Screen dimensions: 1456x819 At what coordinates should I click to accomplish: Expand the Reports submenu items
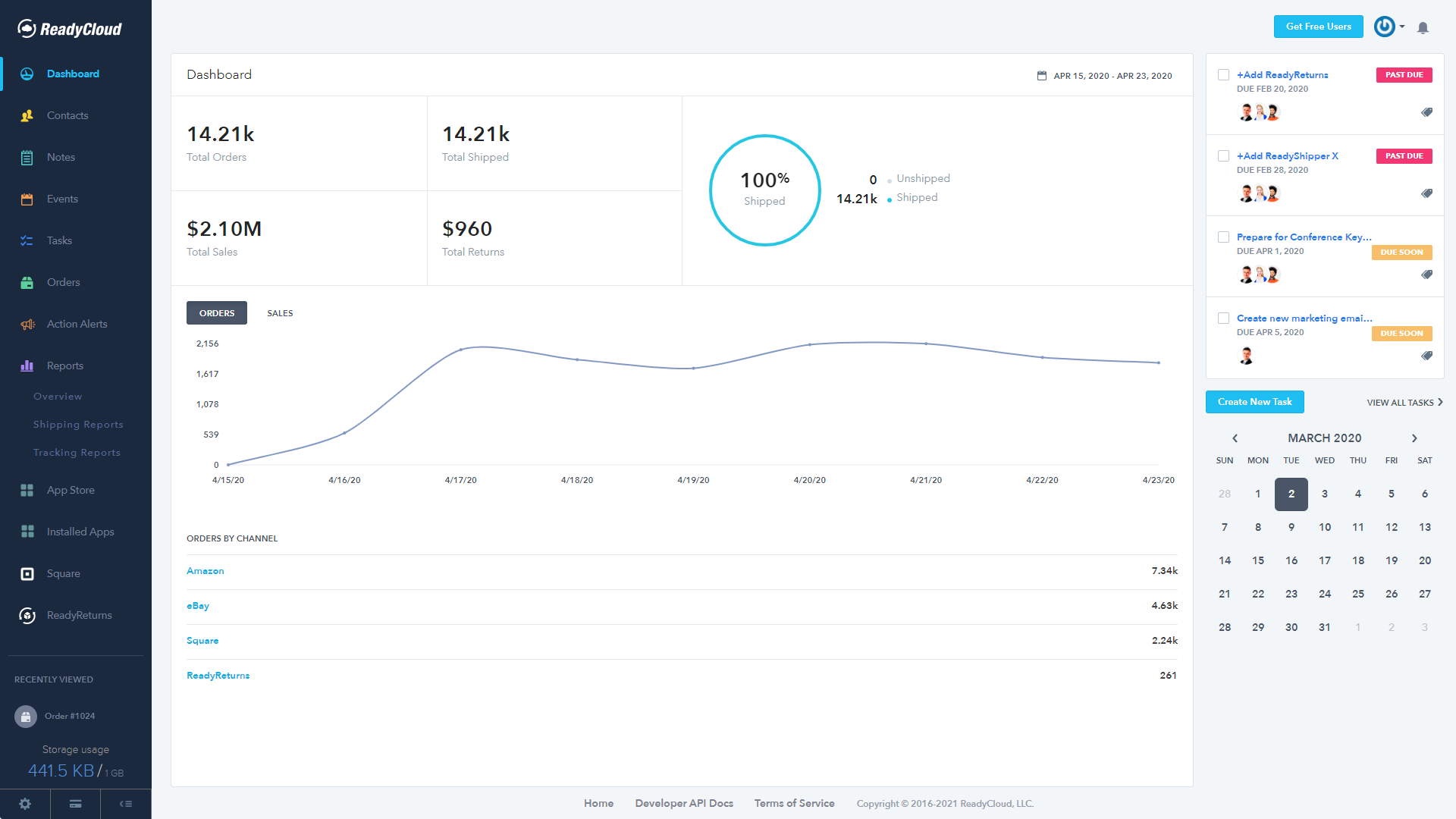(x=64, y=365)
